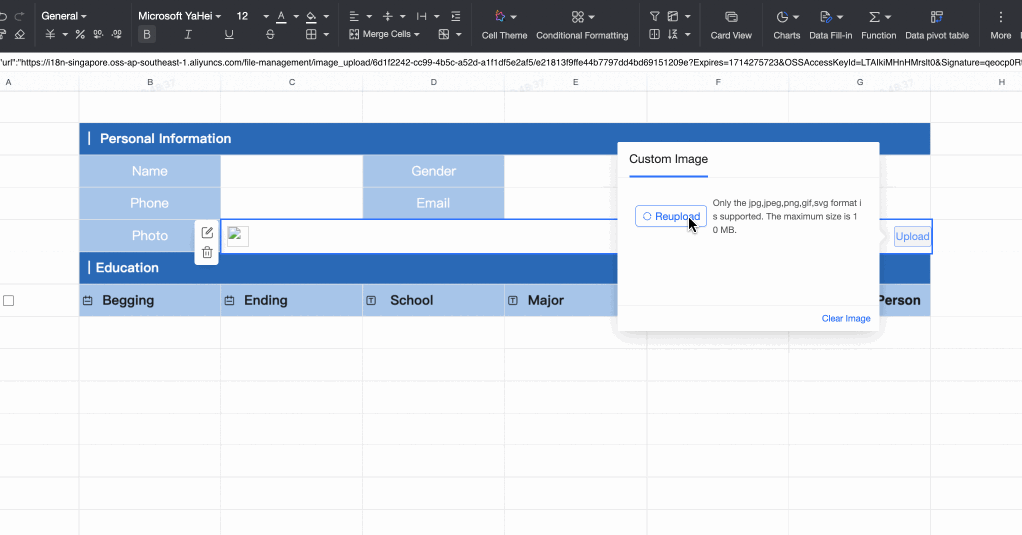The image size is (1022, 535).
Task: Click edit pencil icon beside Photo
Action: [x=207, y=233]
